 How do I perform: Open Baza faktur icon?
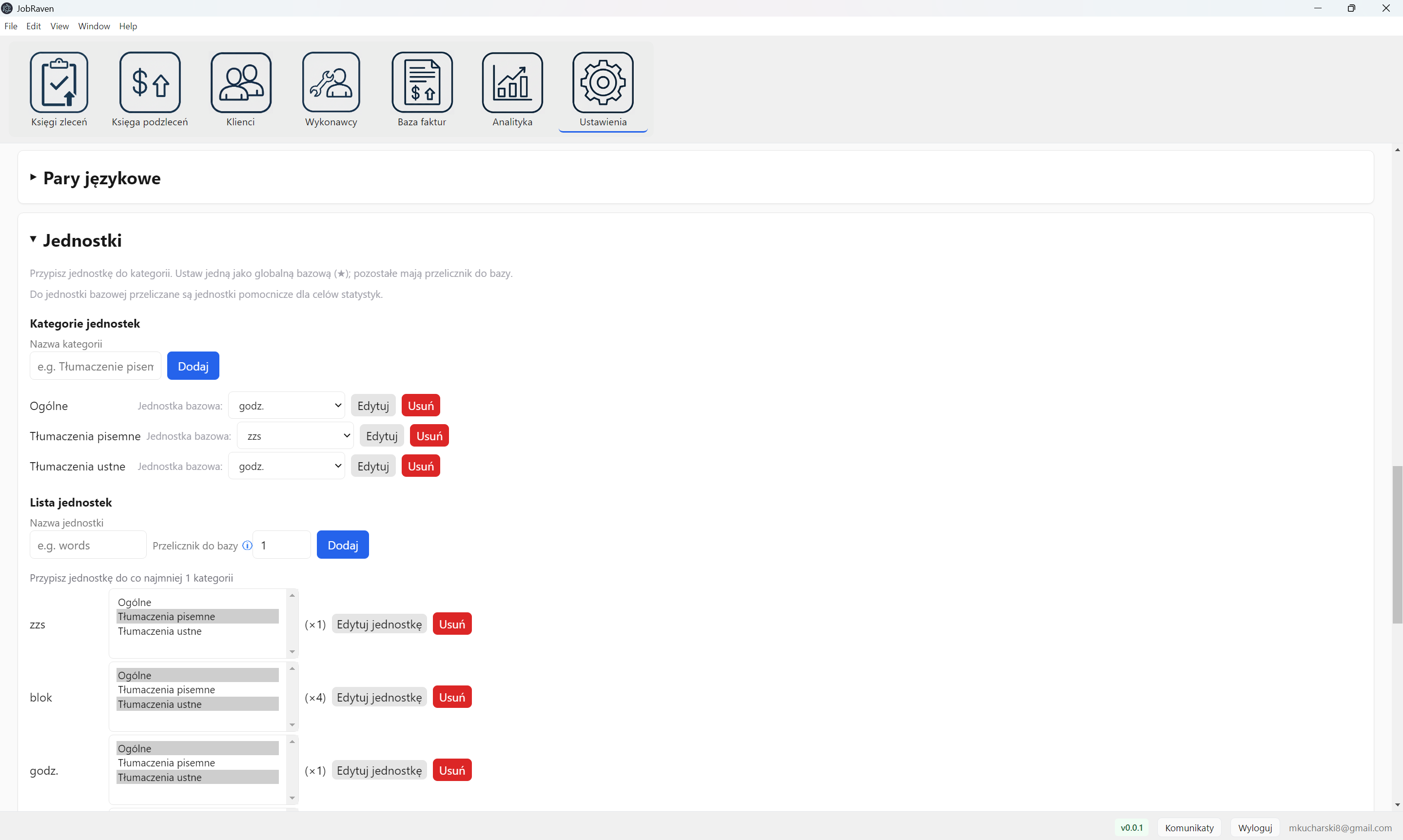tap(422, 83)
